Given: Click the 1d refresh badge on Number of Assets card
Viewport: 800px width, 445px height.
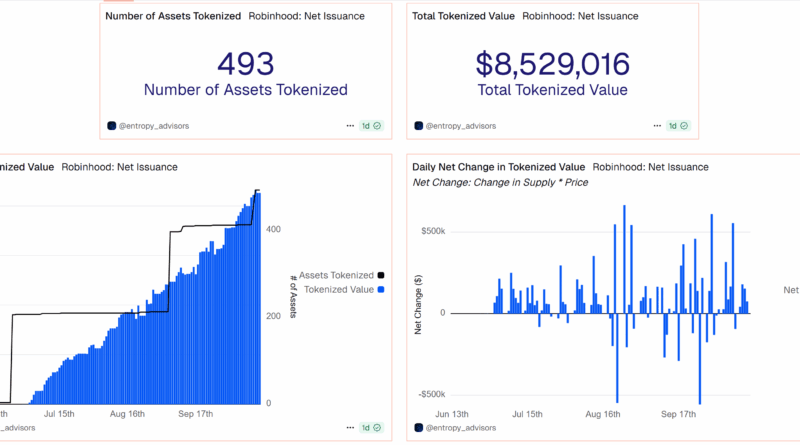Looking at the screenshot, I should point(372,126).
